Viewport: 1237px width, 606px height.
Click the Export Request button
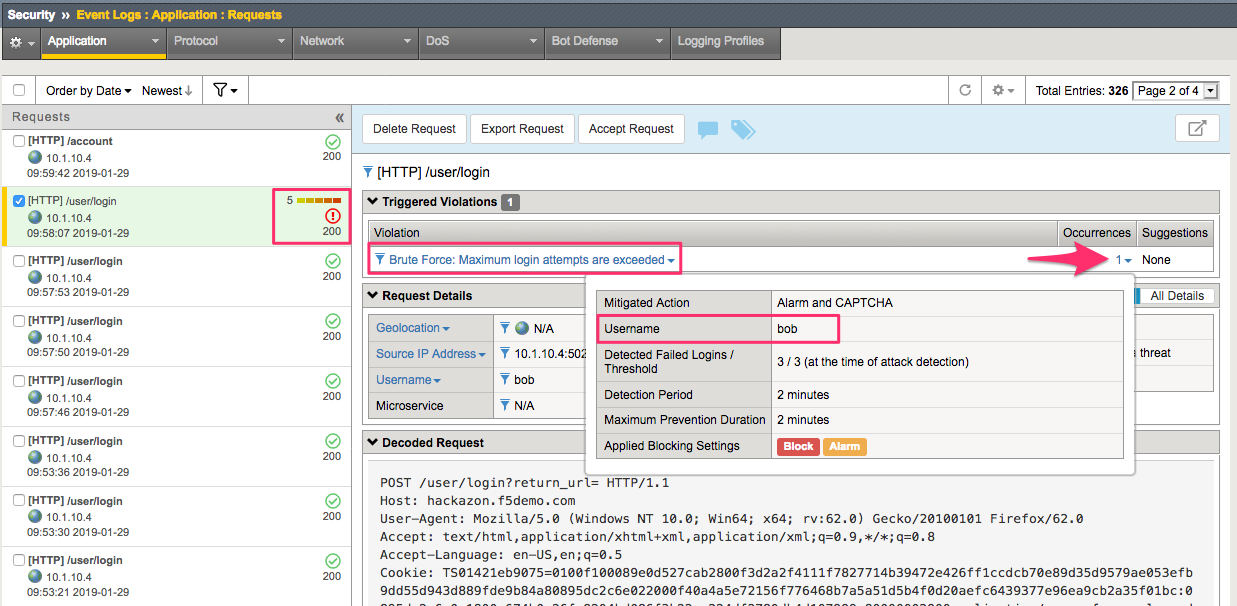(523, 129)
